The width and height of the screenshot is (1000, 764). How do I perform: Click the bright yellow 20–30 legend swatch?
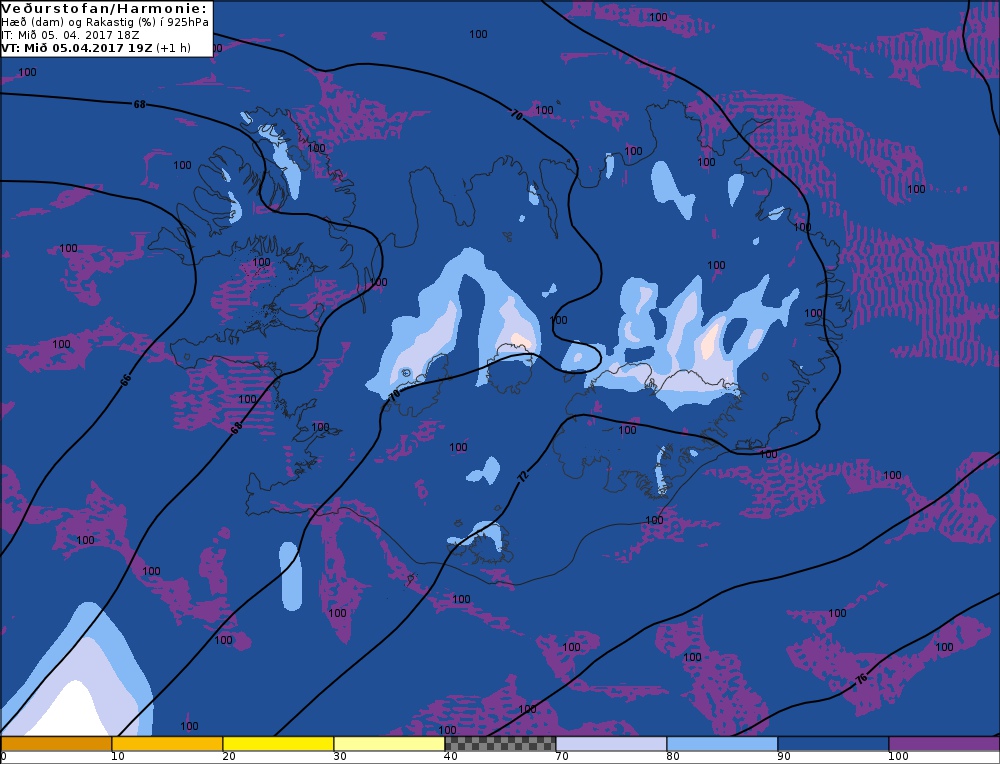pos(278,744)
